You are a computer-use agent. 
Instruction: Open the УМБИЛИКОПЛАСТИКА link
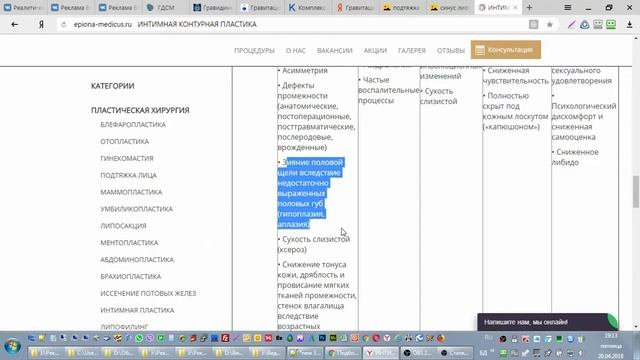click(x=136, y=209)
